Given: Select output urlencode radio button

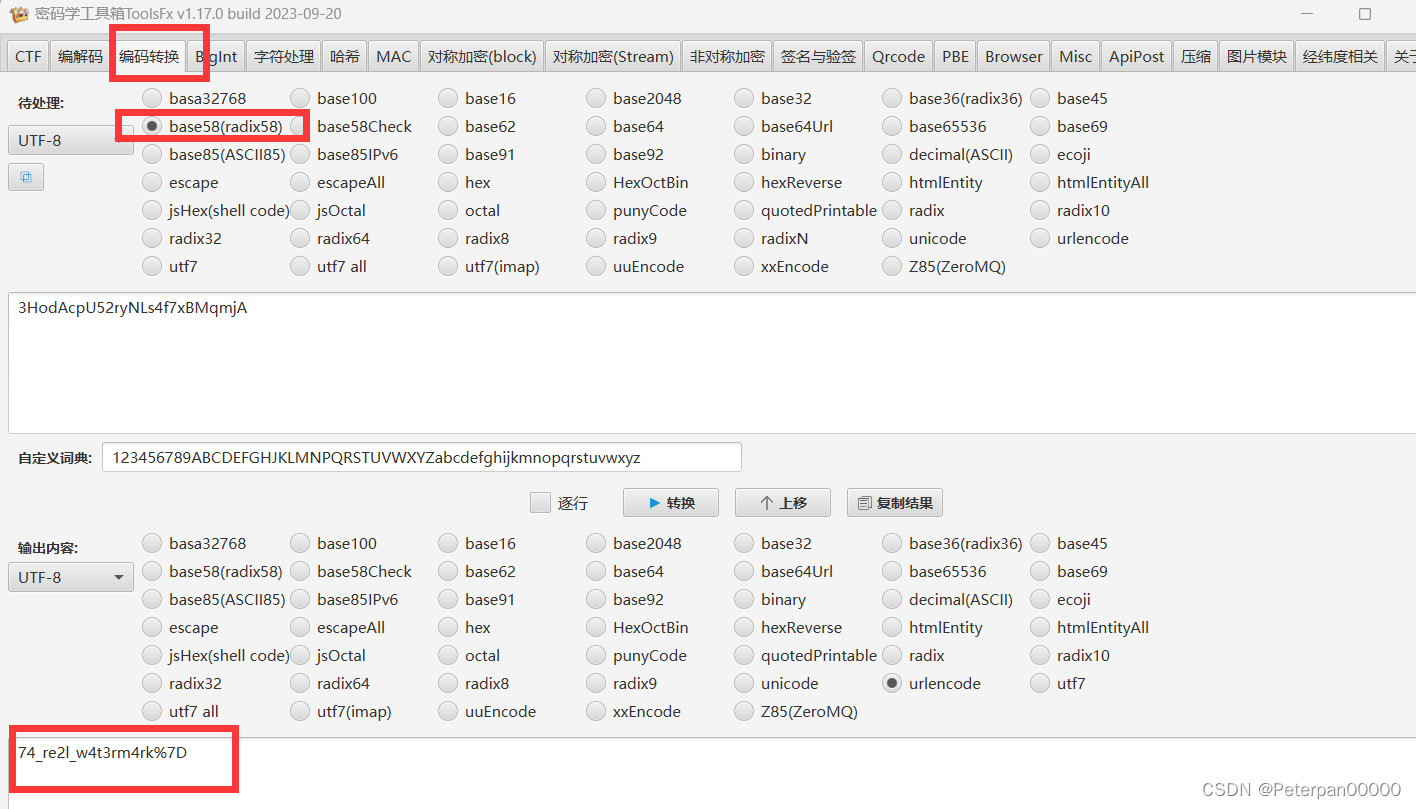Looking at the screenshot, I should [892, 683].
